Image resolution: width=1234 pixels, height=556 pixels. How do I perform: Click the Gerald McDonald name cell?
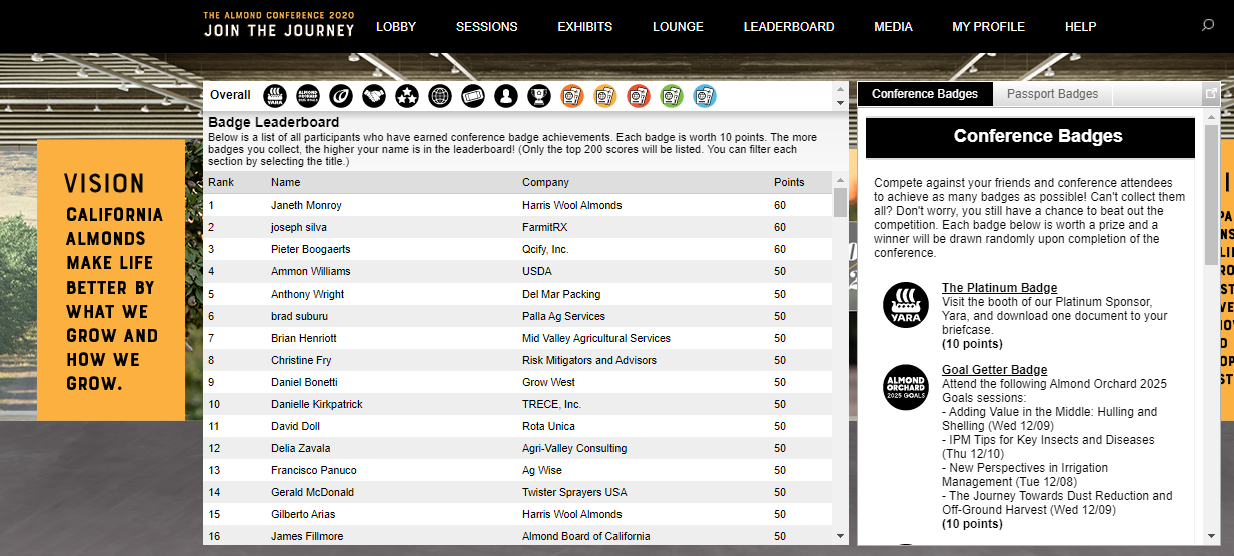coord(313,492)
